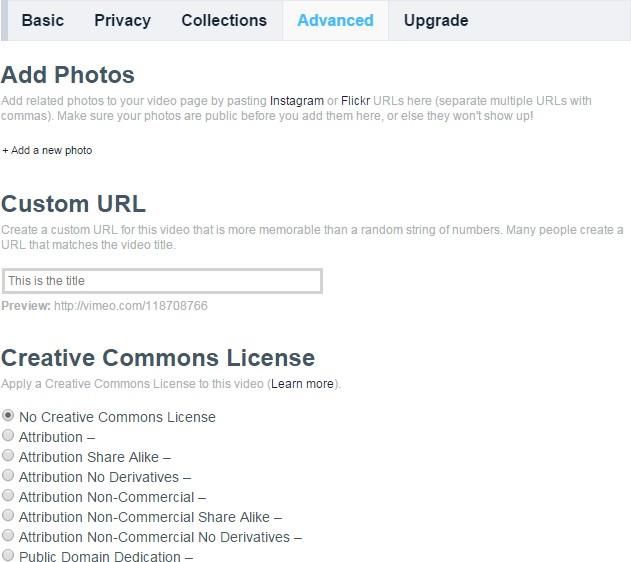The width and height of the screenshot is (631, 562).
Task: Go to the Collections tab
Action: click(224, 21)
